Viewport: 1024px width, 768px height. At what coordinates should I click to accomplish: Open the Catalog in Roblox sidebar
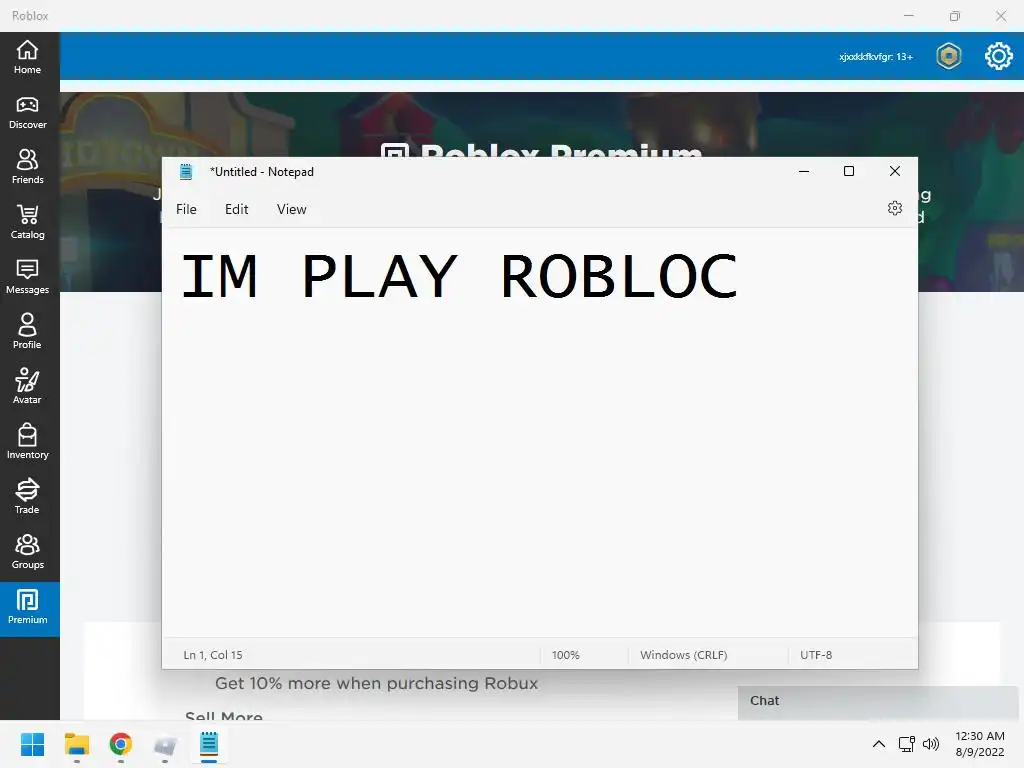(x=27, y=222)
